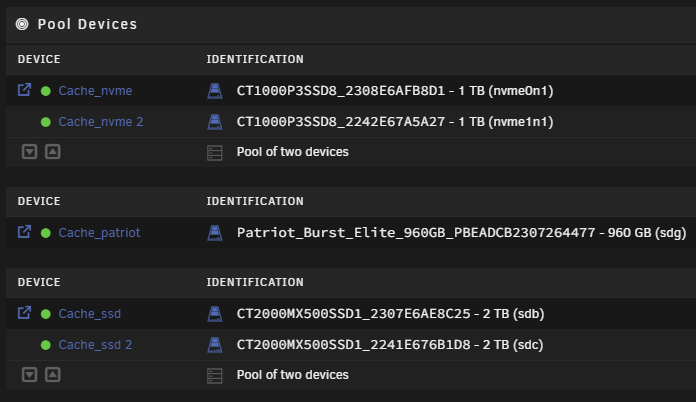Viewport: 696px width, 402px height.
Task: Open the Cache_patriot device link
Action: [99, 233]
